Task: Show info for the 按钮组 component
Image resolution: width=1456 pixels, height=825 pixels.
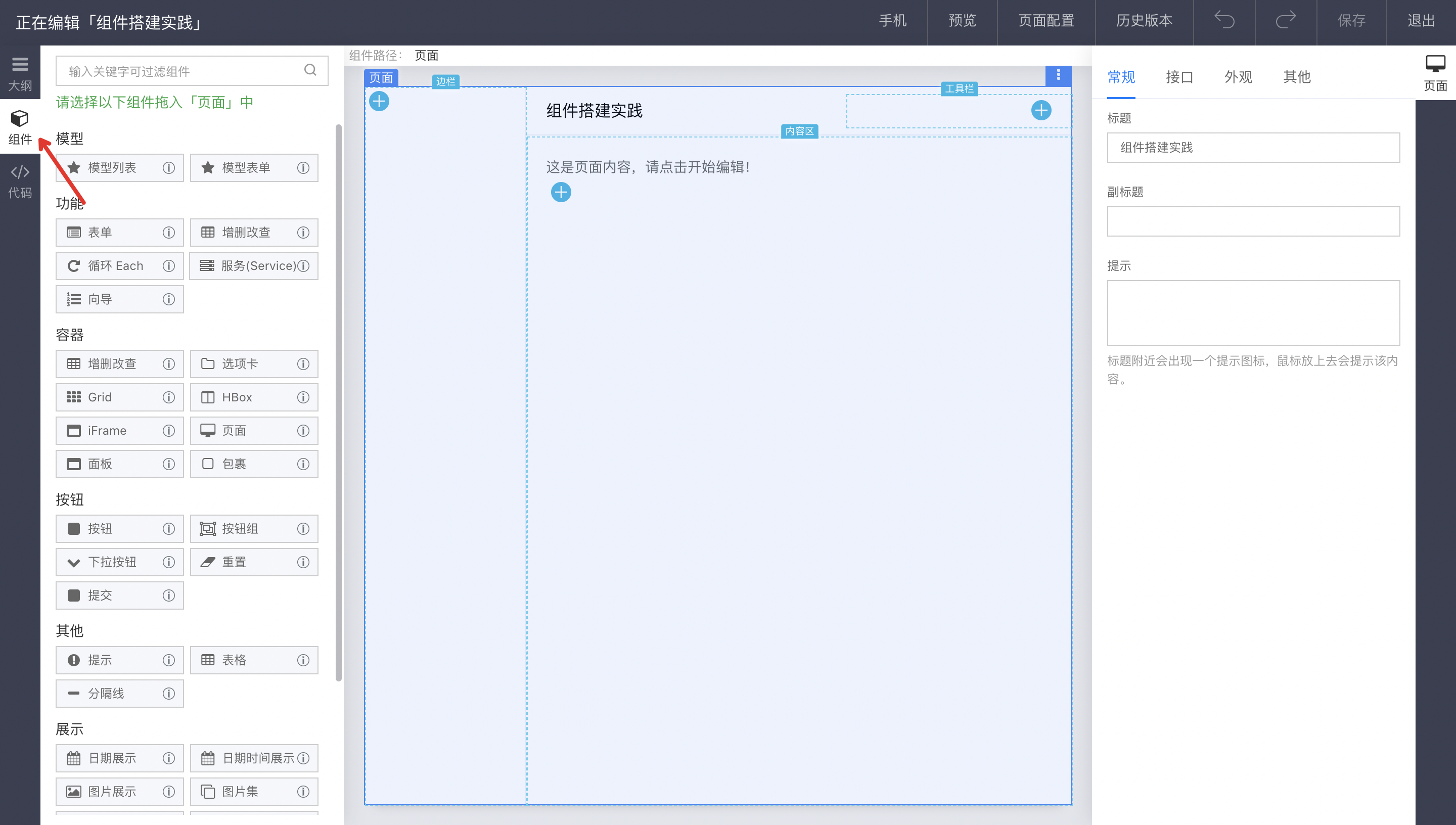Action: point(303,529)
